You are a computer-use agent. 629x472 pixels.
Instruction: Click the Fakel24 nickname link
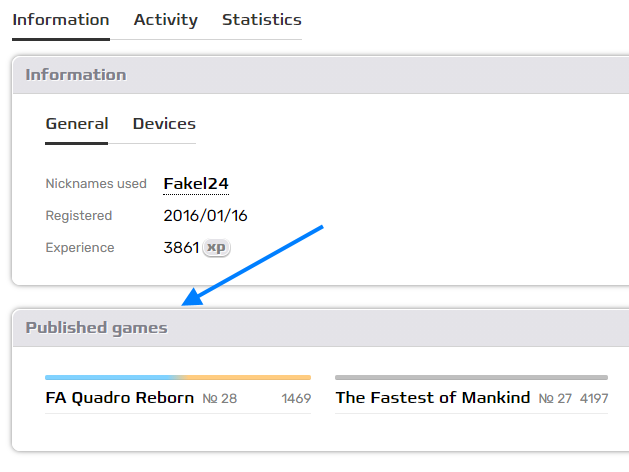click(196, 183)
